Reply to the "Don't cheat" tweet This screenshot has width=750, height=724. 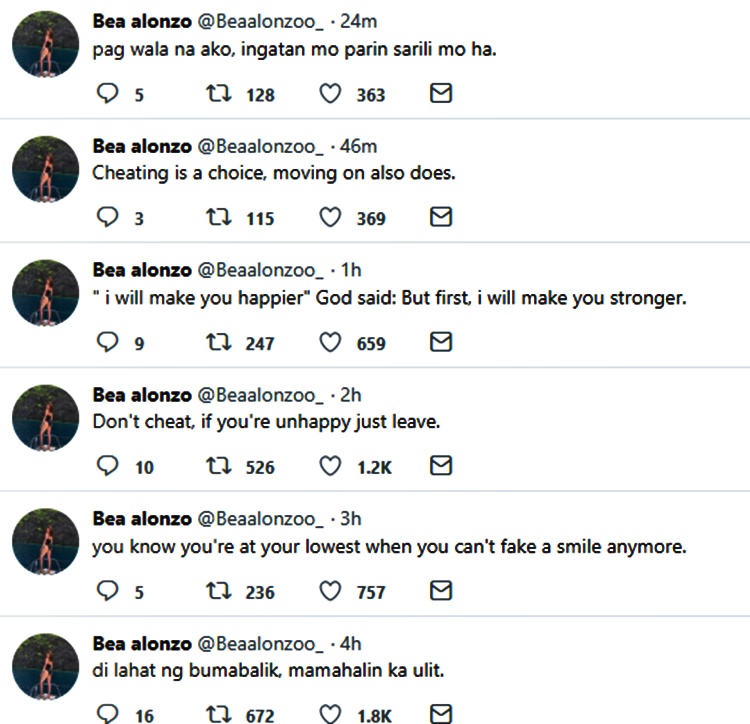coord(107,466)
